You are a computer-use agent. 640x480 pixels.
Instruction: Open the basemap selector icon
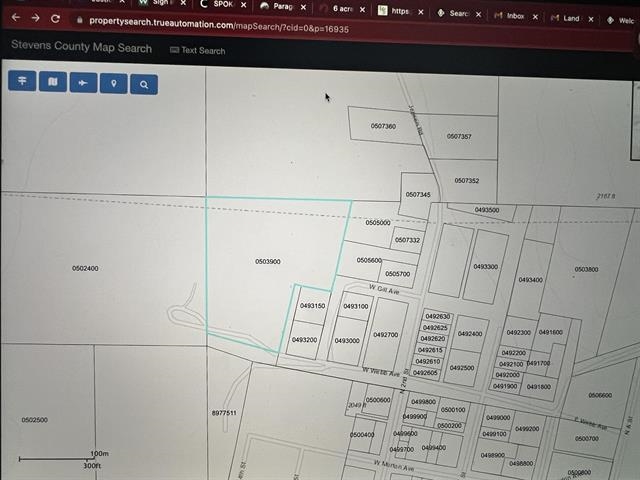pyautogui.click(x=52, y=84)
